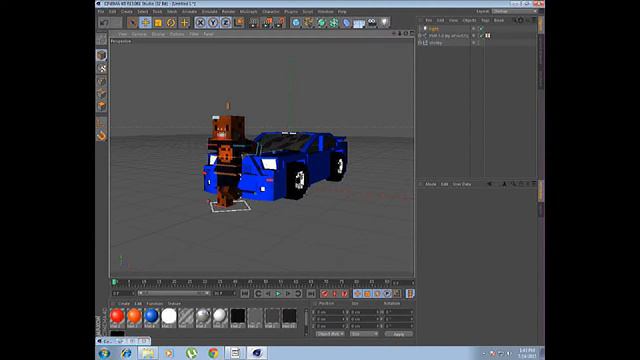Viewport: 640px width, 360px height.
Task: Add a Camera object
Action: click(x=372, y=23)
